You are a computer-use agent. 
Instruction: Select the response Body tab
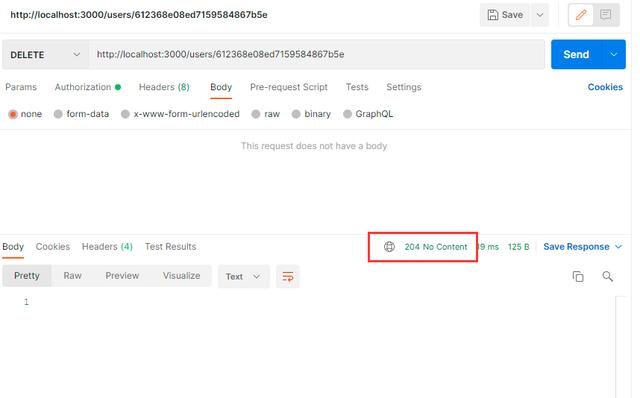13,247
